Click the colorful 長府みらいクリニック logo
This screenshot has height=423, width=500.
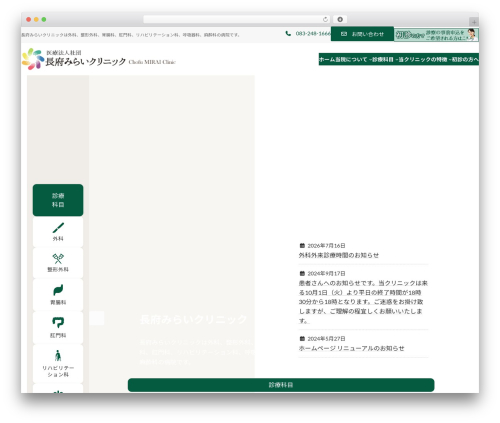click(x=33, y=59)
